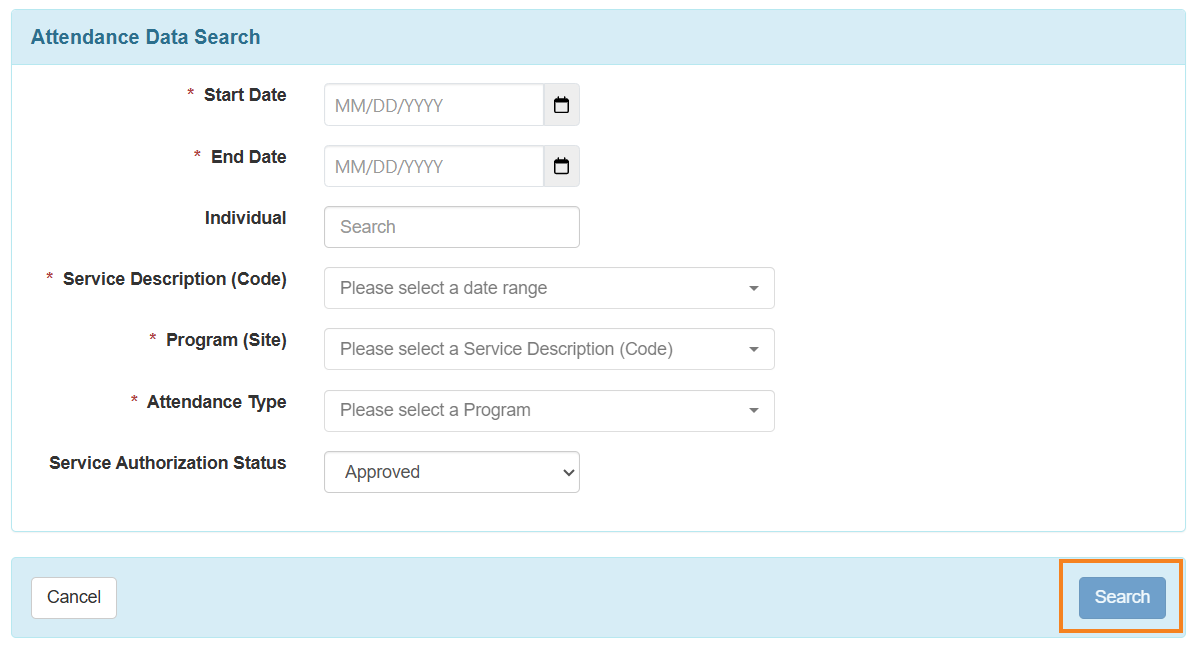Click the Service Authorization Status label
Image resolution: width=1203 pixels, height=655 pixels.
[x=168, y=463]
